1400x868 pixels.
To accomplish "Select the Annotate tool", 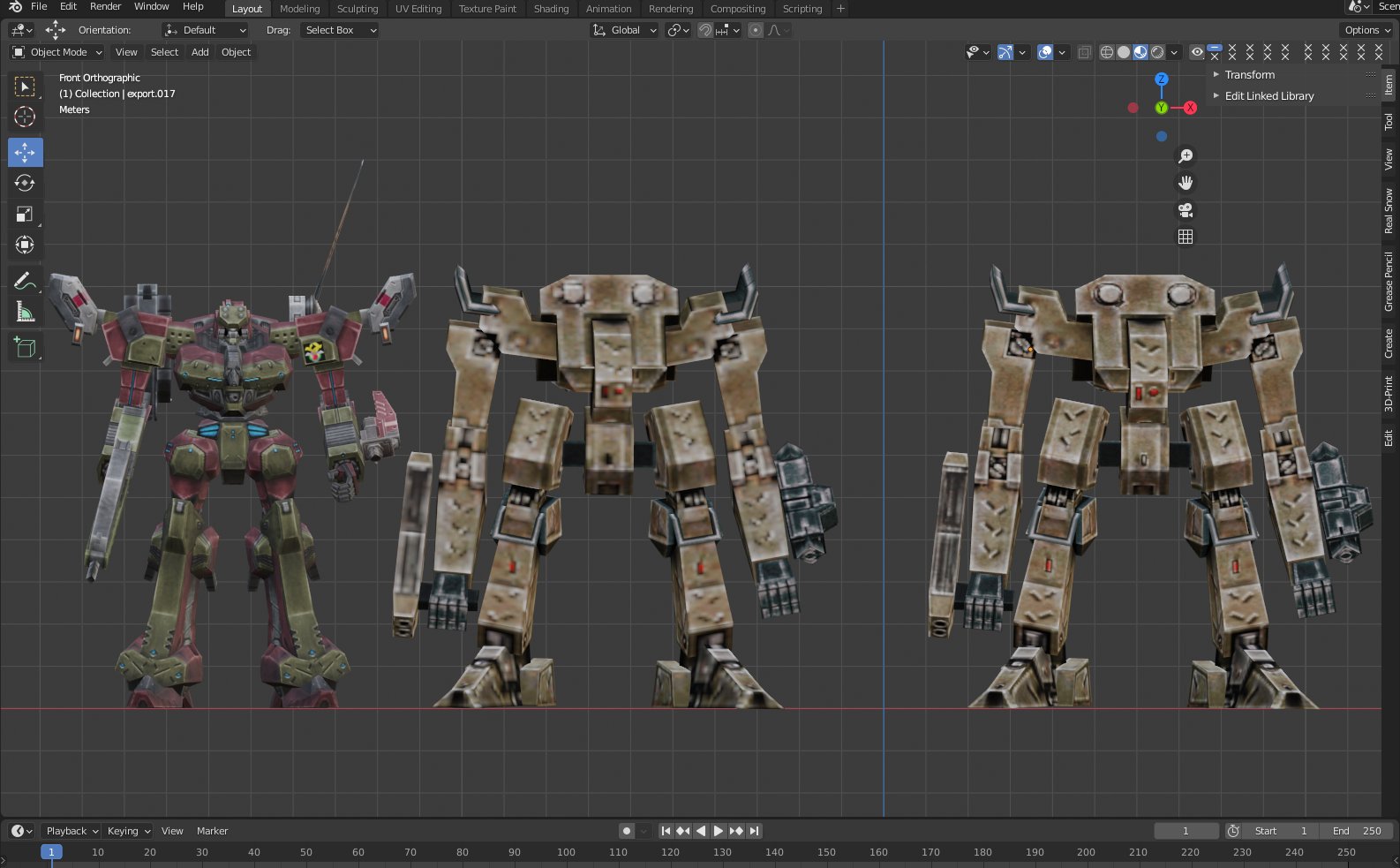I will [x=25, y=281].
